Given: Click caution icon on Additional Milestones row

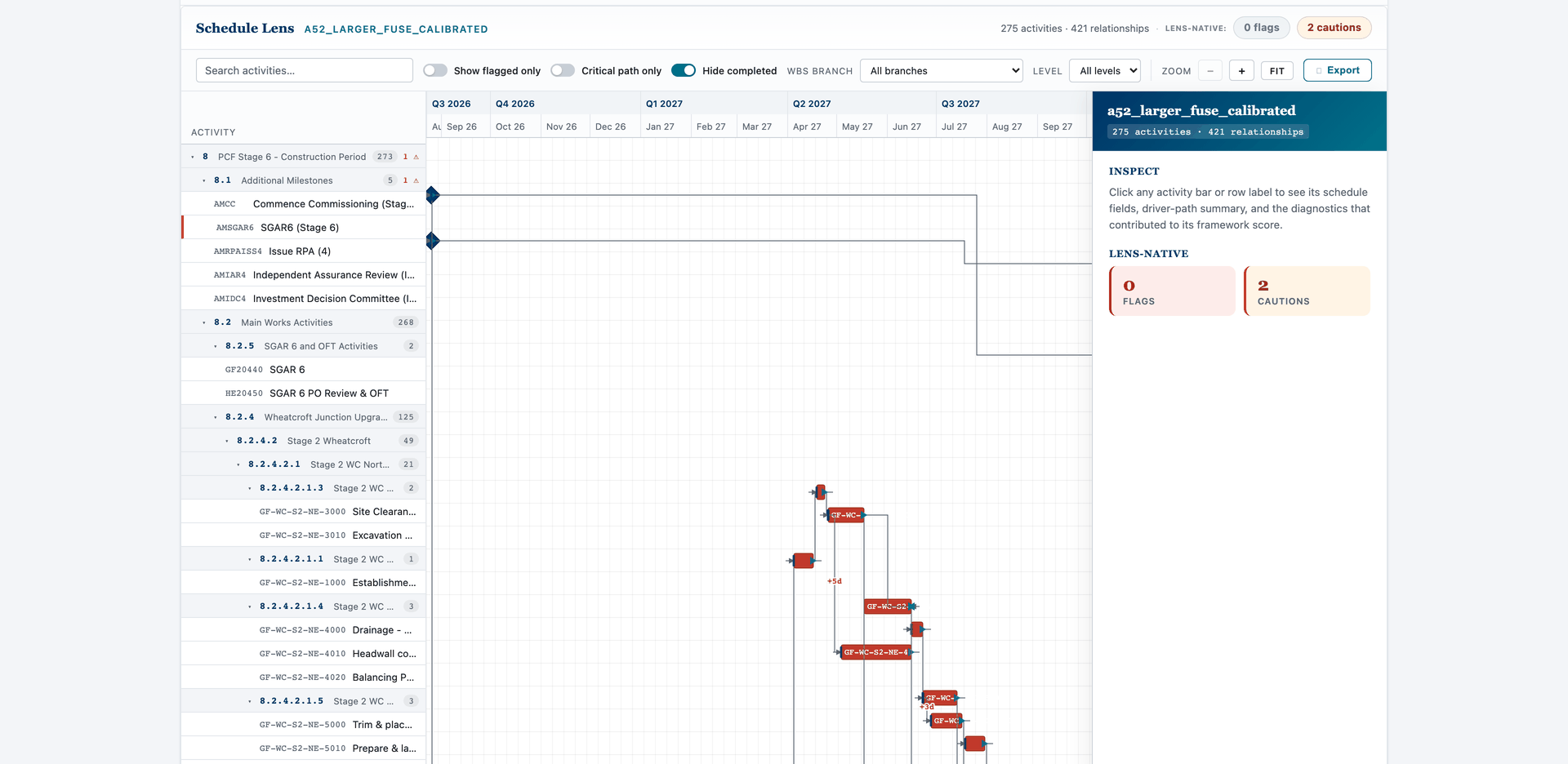Looking at the screenshot, I should (416, 180).
